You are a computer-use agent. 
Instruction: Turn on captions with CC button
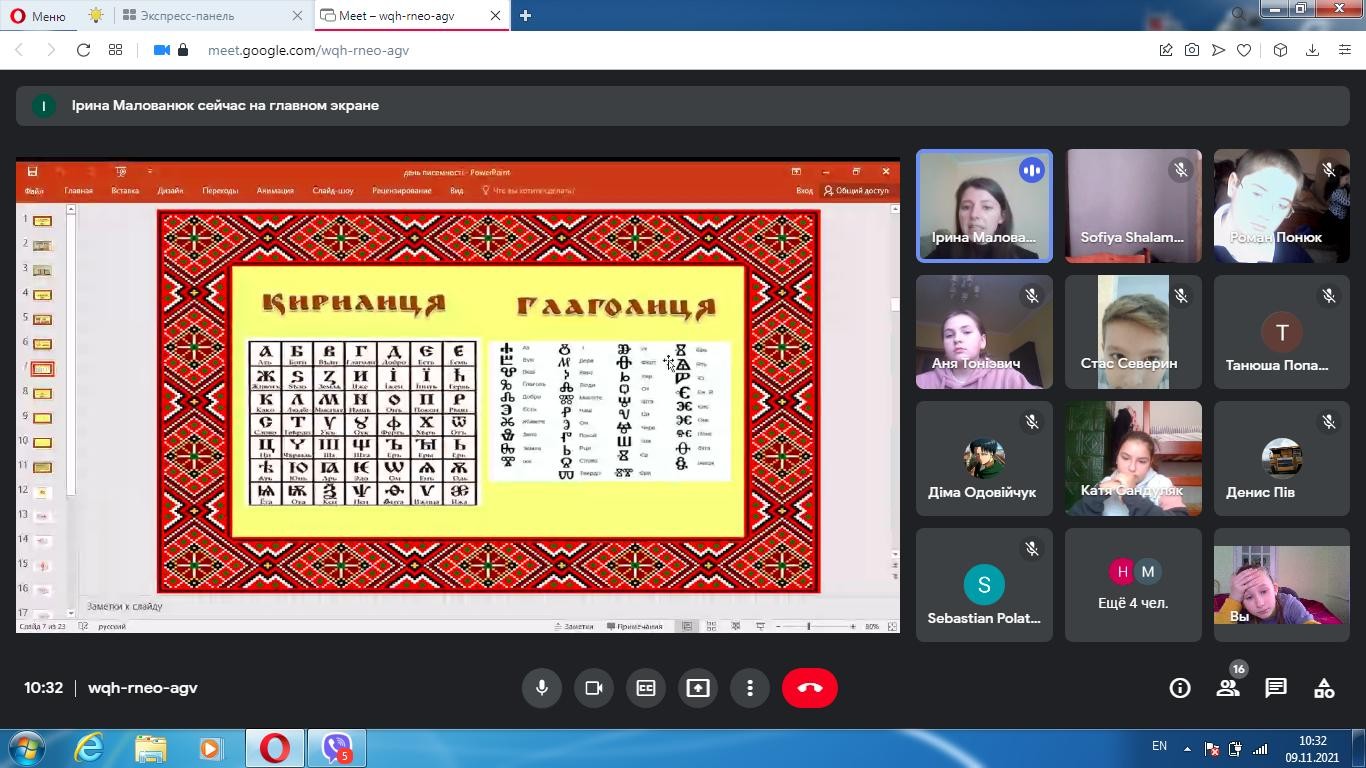646,688
